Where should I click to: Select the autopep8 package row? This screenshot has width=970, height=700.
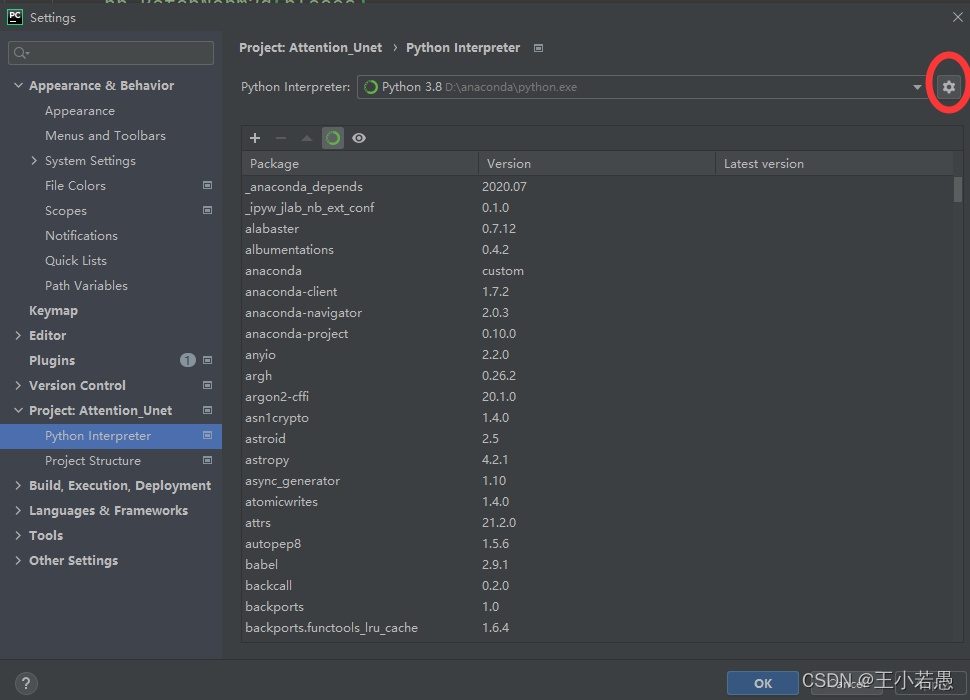click(x=598, y=544)
